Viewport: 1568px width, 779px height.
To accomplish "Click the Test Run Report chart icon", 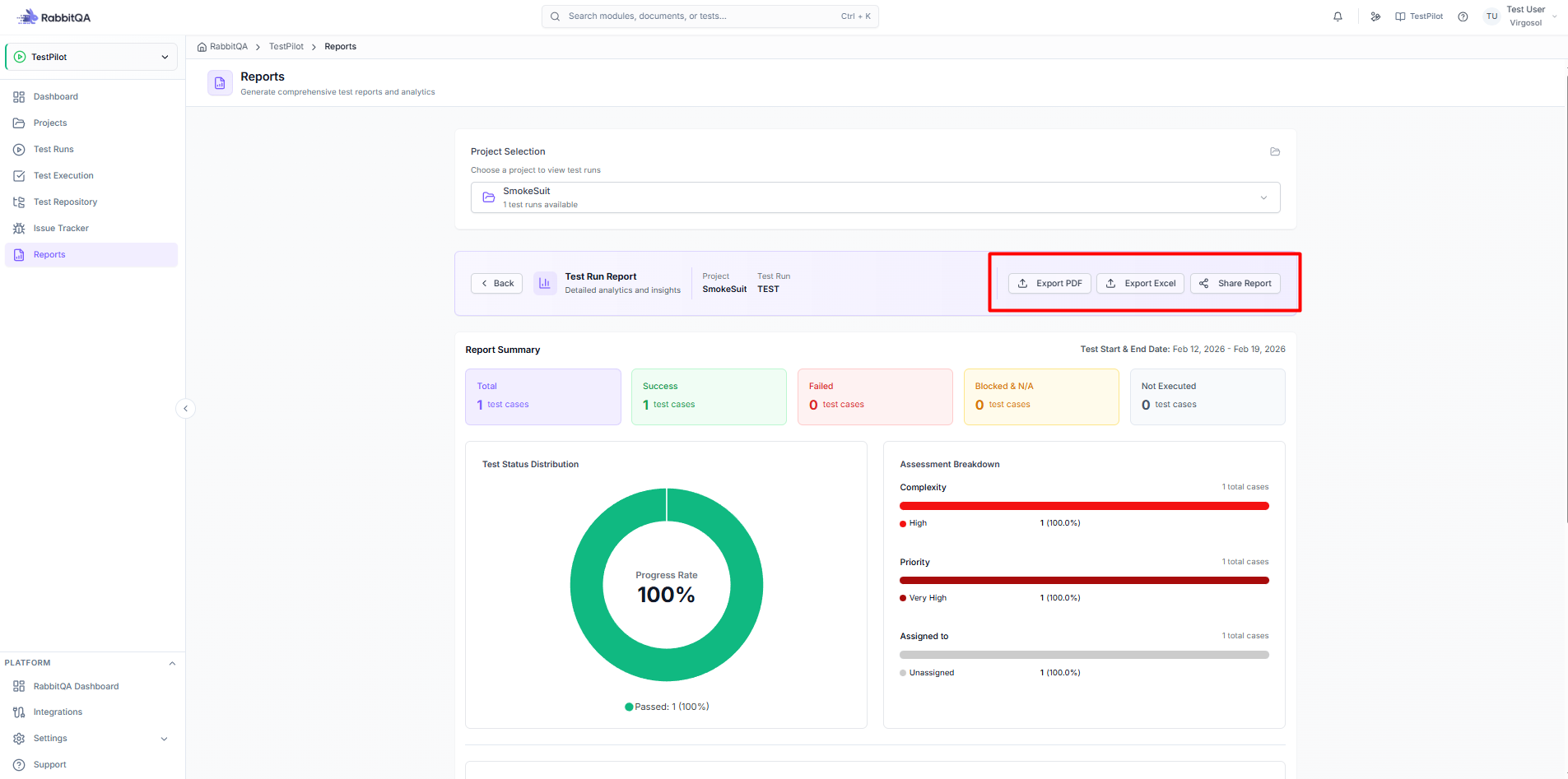I will tap(545, 283).
